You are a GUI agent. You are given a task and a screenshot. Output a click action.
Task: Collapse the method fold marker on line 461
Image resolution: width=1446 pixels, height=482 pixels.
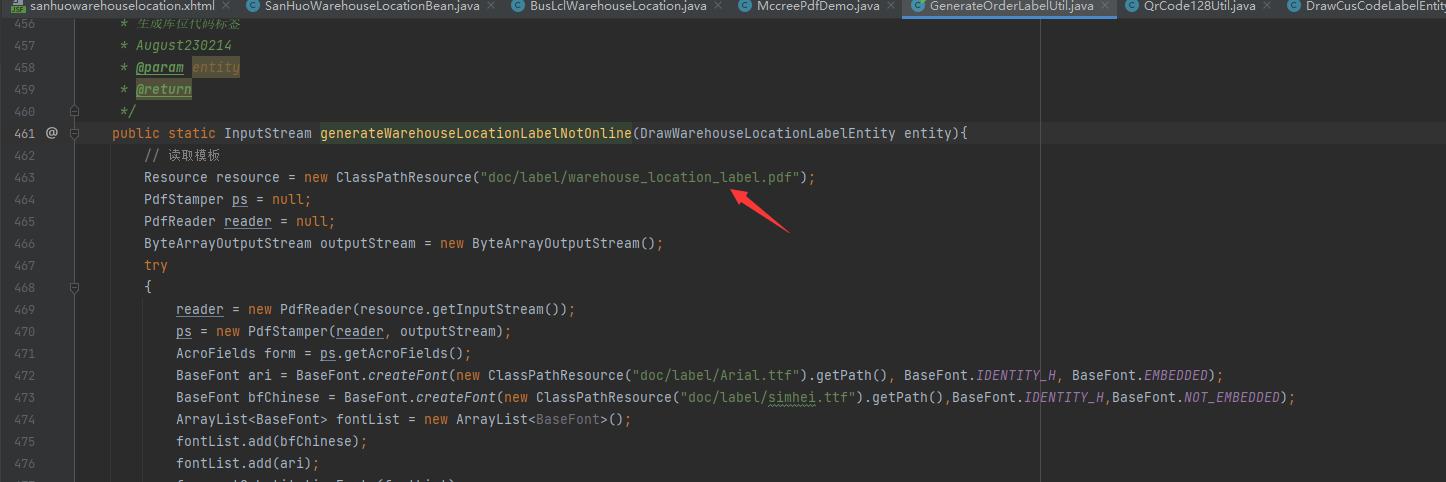pos(74,133)
